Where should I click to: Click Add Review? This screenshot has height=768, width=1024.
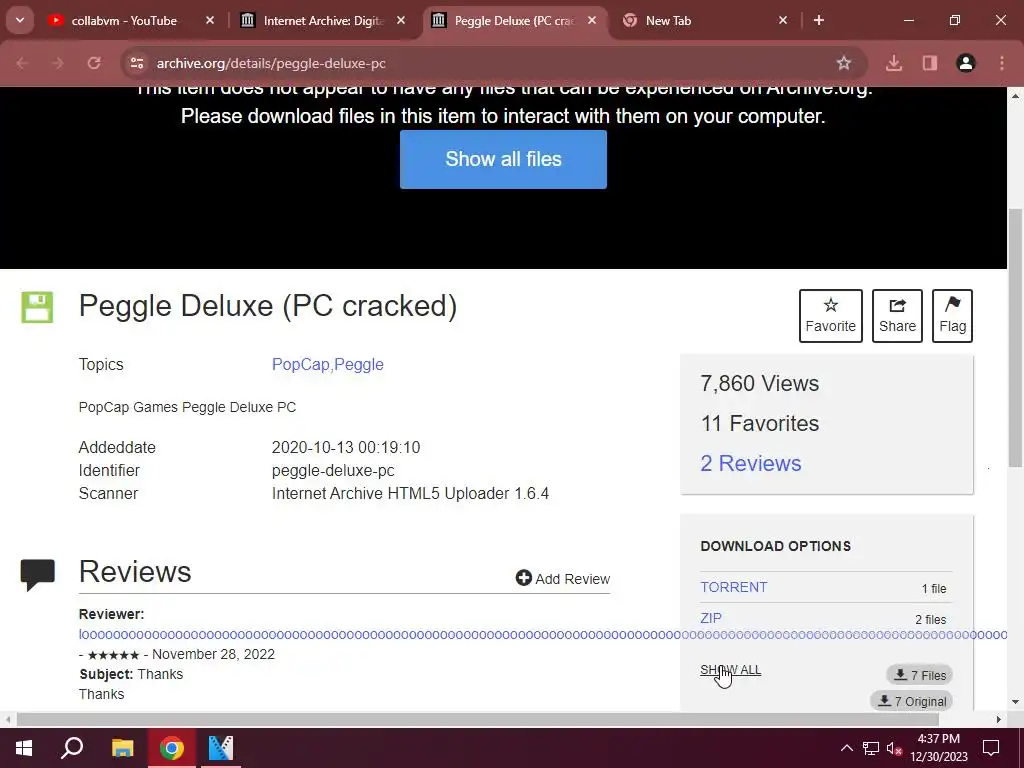pos(562,579)
